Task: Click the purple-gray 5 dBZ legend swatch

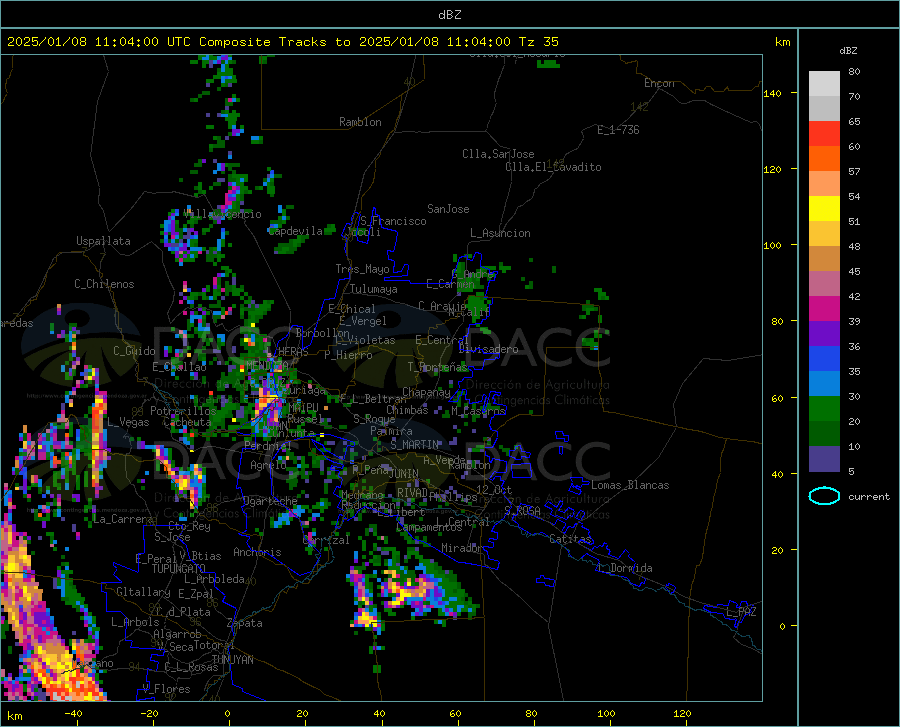Action: click(824, 459)
